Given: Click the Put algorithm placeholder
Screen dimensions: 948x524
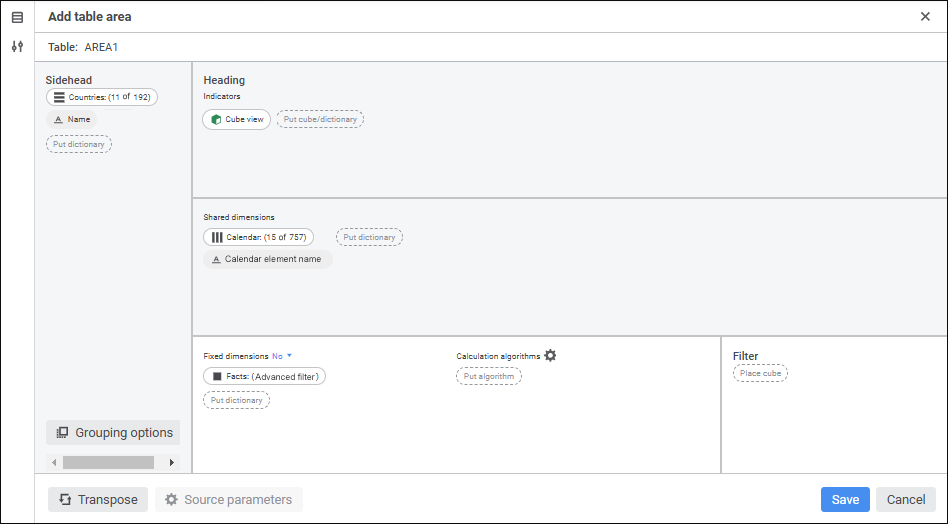Looking at the screenshot, I should (488, 376).
